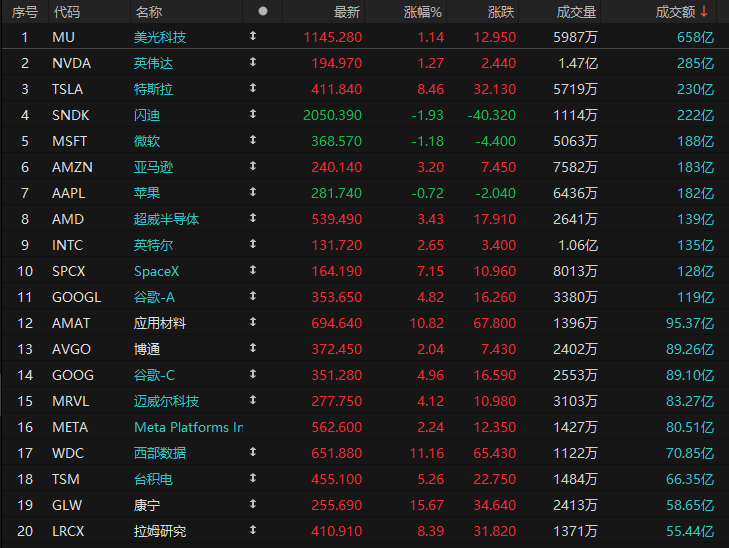The width and height of the screenshot is (729, 548).
Task: Open the 台积电 stock link
Action: (x=153, y=479)
